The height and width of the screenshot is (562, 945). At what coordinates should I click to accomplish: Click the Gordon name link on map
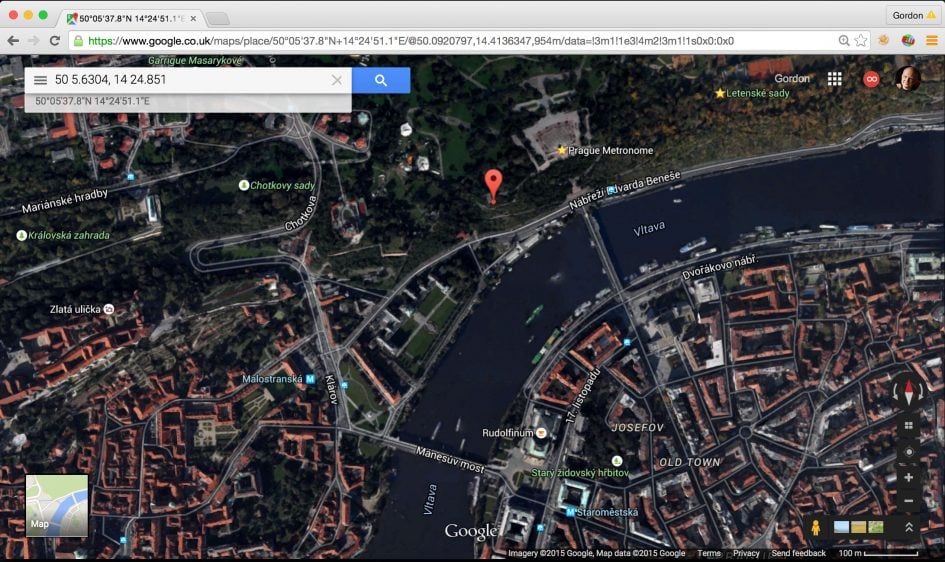click(x=792, y=78)
